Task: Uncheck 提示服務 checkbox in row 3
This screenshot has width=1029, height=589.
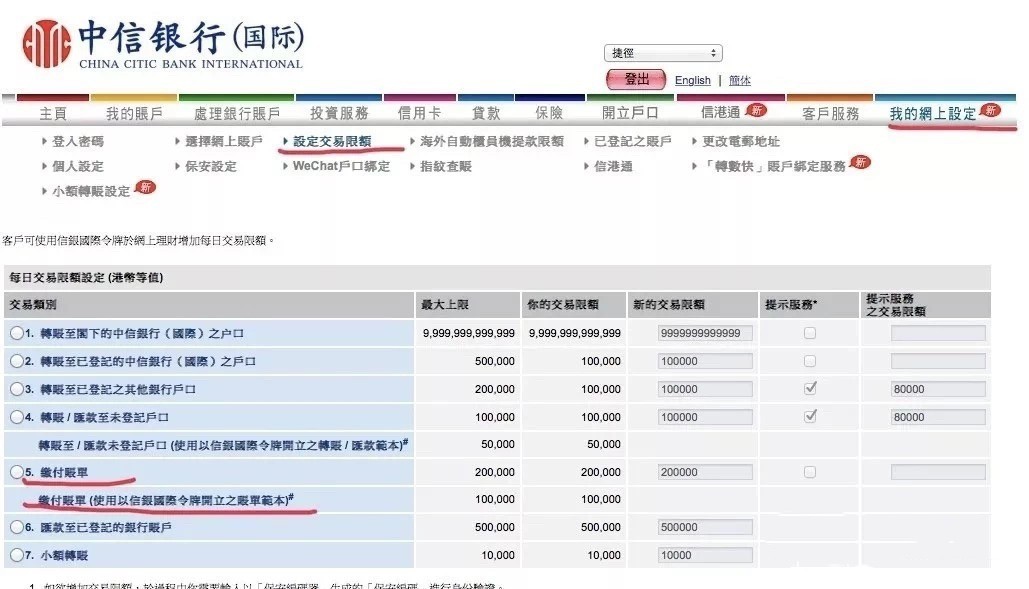Action: click(x=810, y=388)
